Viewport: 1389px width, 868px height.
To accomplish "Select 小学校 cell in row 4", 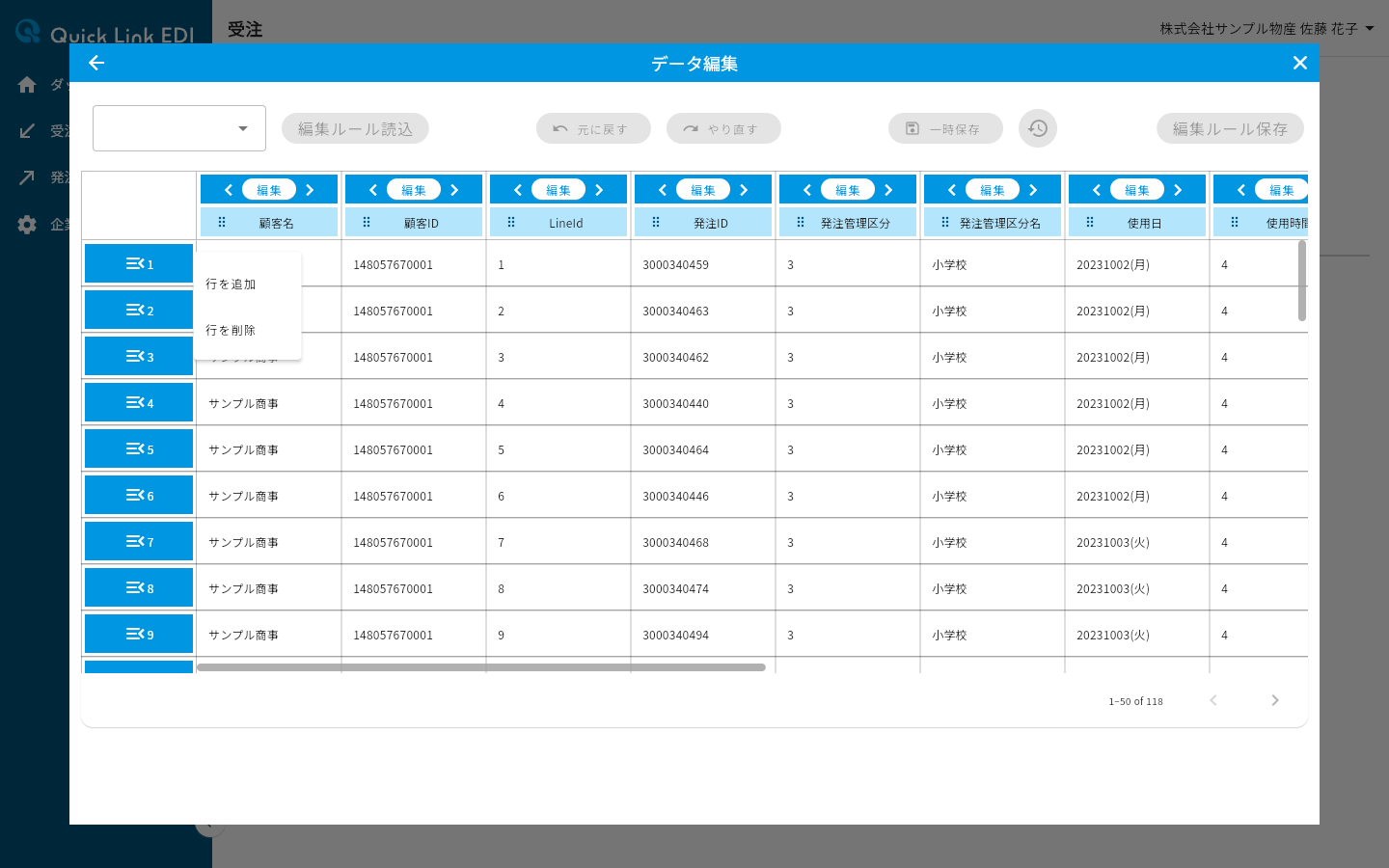I will point(993,403).
